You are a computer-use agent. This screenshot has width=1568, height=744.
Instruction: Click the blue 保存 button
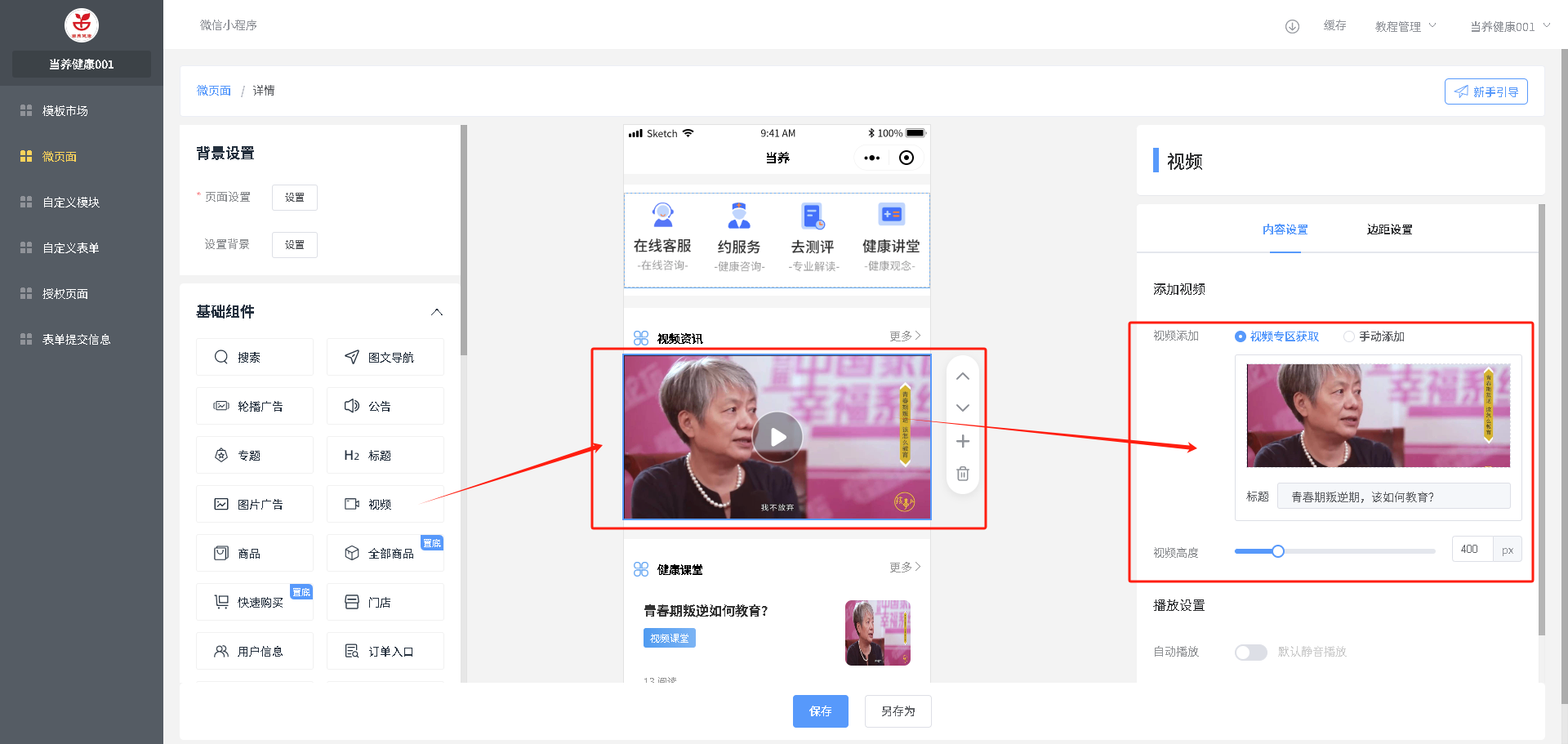(x=820, y=711)
